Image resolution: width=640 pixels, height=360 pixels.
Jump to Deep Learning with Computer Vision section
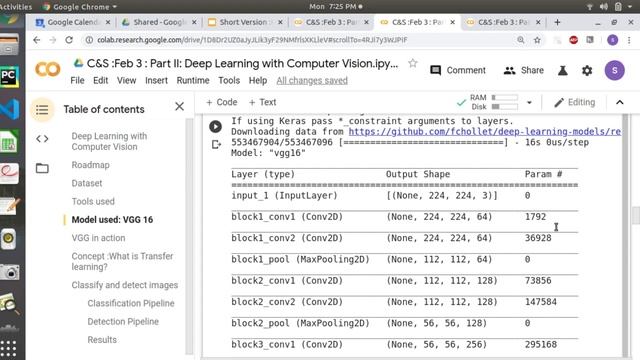[x=109, y=141]
